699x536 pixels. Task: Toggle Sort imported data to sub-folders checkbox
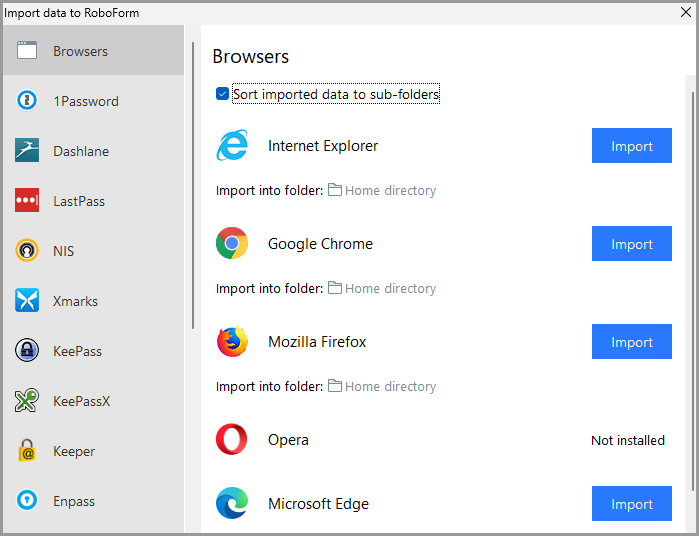coord(222,94)
